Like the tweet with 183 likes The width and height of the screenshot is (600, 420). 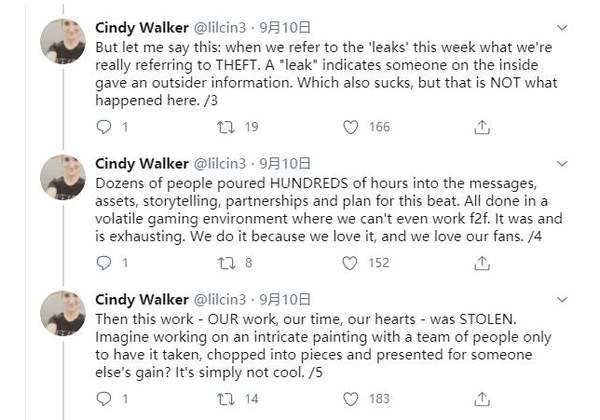pos(350,399)
